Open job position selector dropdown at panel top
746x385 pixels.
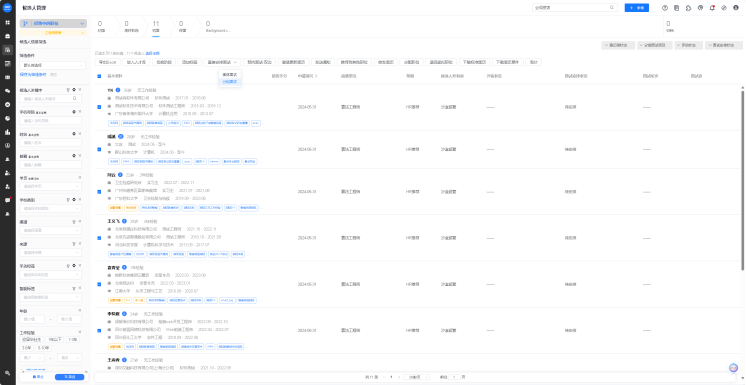click(x=53, y=23)
